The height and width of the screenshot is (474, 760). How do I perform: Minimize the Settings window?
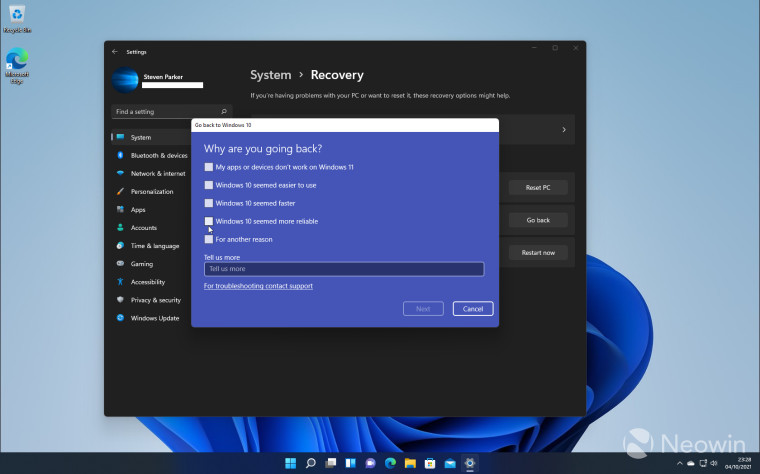[535, 48]
